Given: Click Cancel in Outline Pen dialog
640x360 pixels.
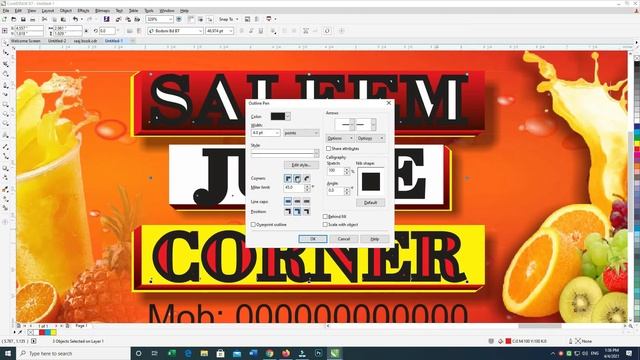Looking at the screenshot, I should tap(344, 239).
